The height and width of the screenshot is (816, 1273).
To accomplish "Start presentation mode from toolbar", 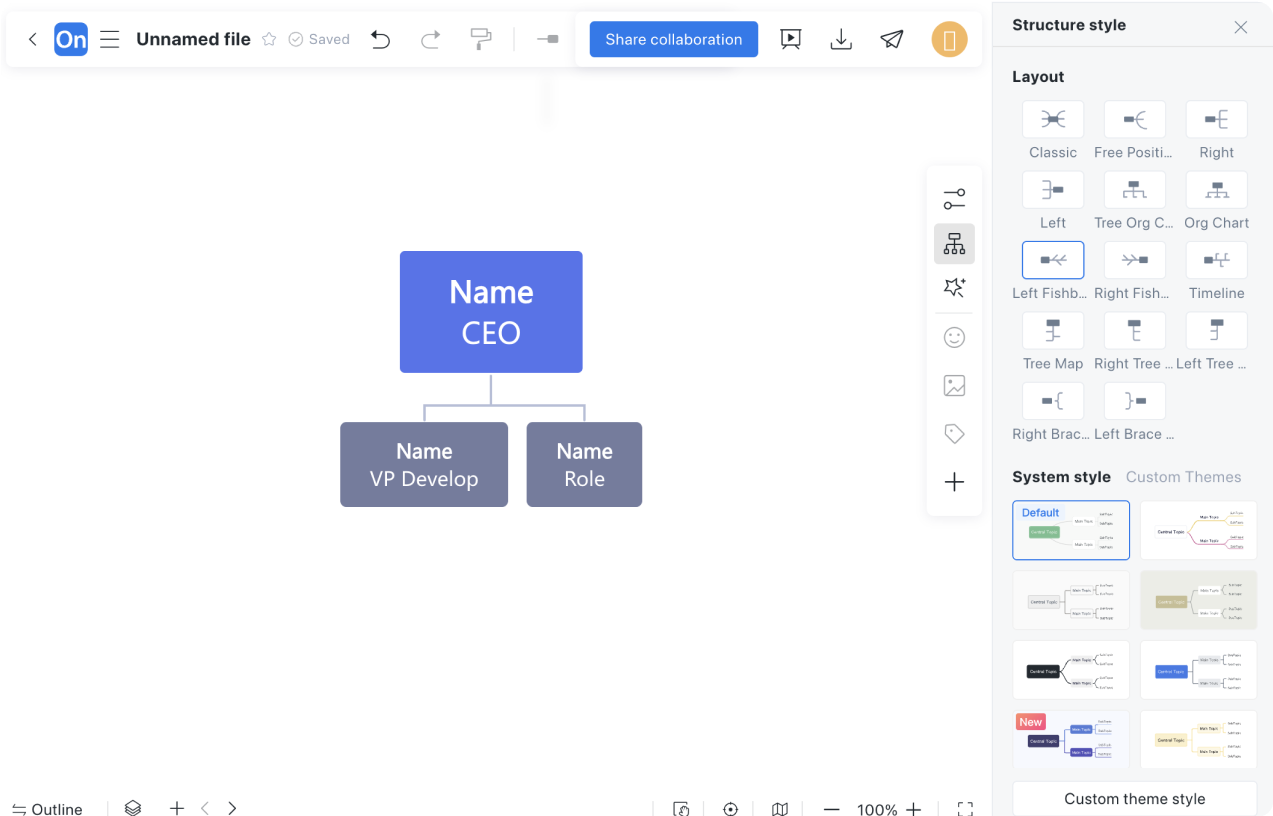I will pos(790,40).
